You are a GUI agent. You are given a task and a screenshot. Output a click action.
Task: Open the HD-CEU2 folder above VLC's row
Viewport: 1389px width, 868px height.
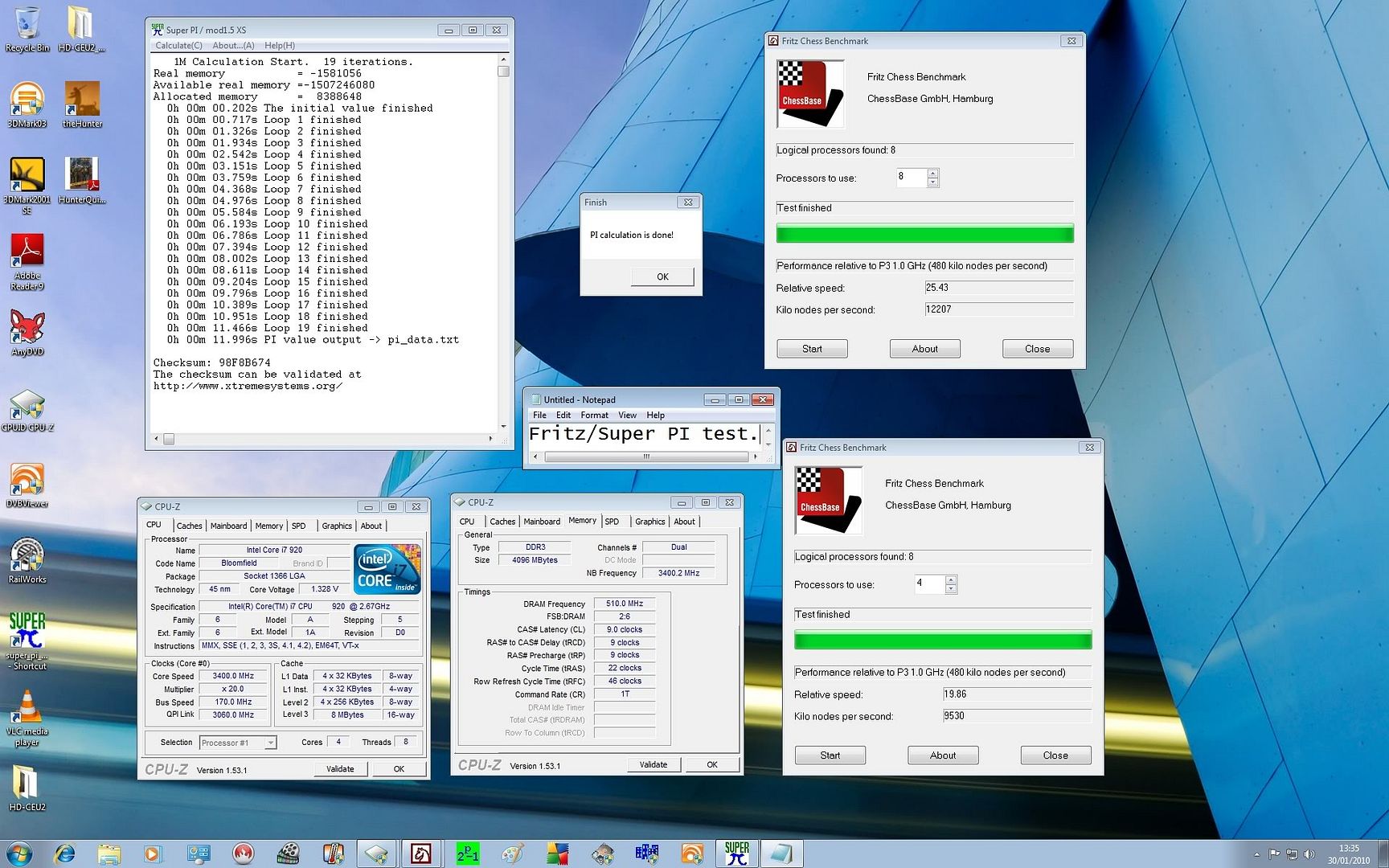point(27,788)
